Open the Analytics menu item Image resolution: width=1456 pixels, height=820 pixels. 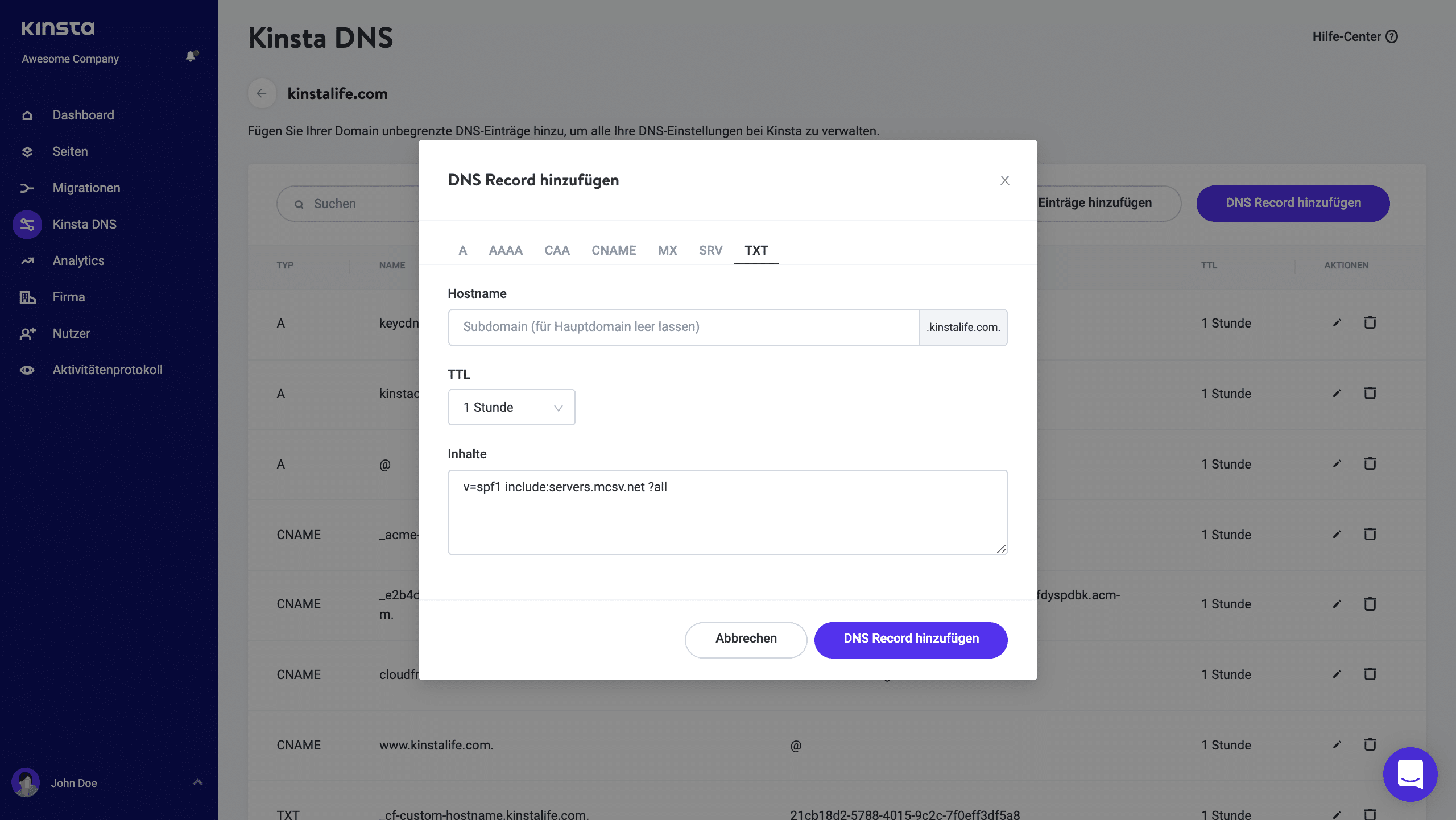coord(78,261)
